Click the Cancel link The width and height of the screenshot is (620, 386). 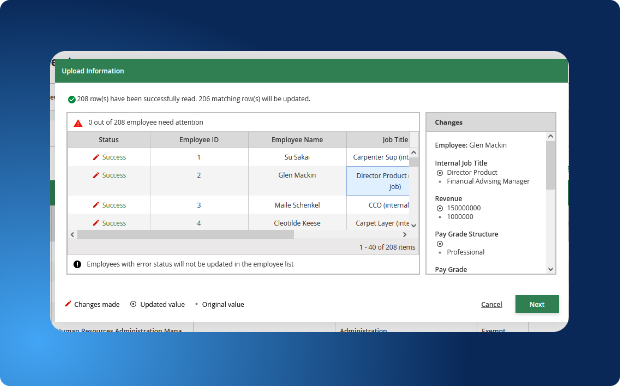491,304
